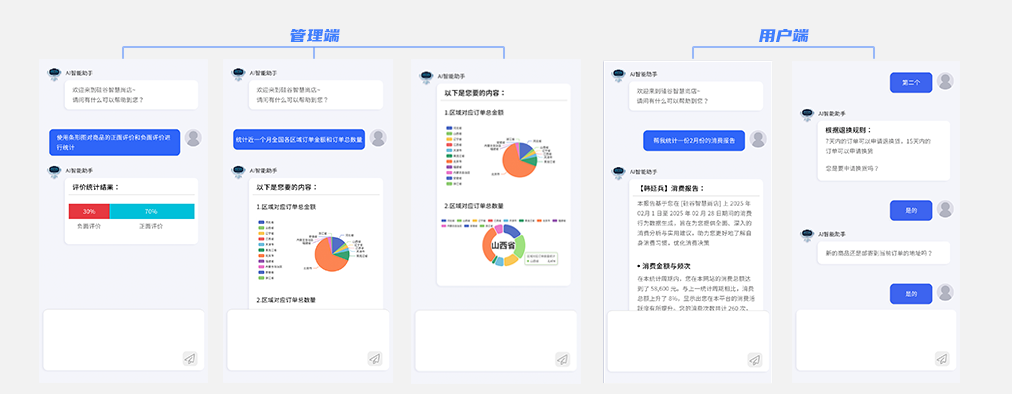
Task: Click the pie chart above the donut chart
Action: tap(519, 159)
